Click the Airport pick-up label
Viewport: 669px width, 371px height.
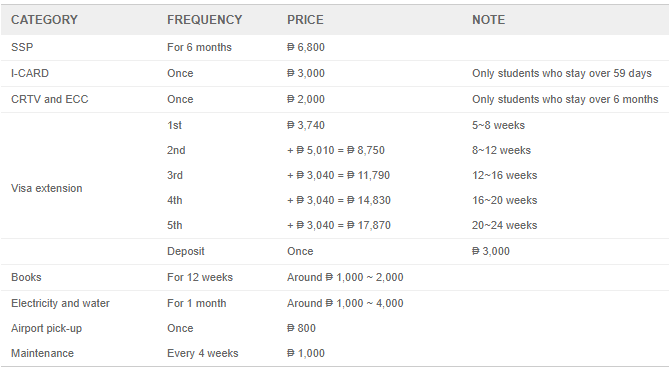pyautogui.click(x=47, y=328)
